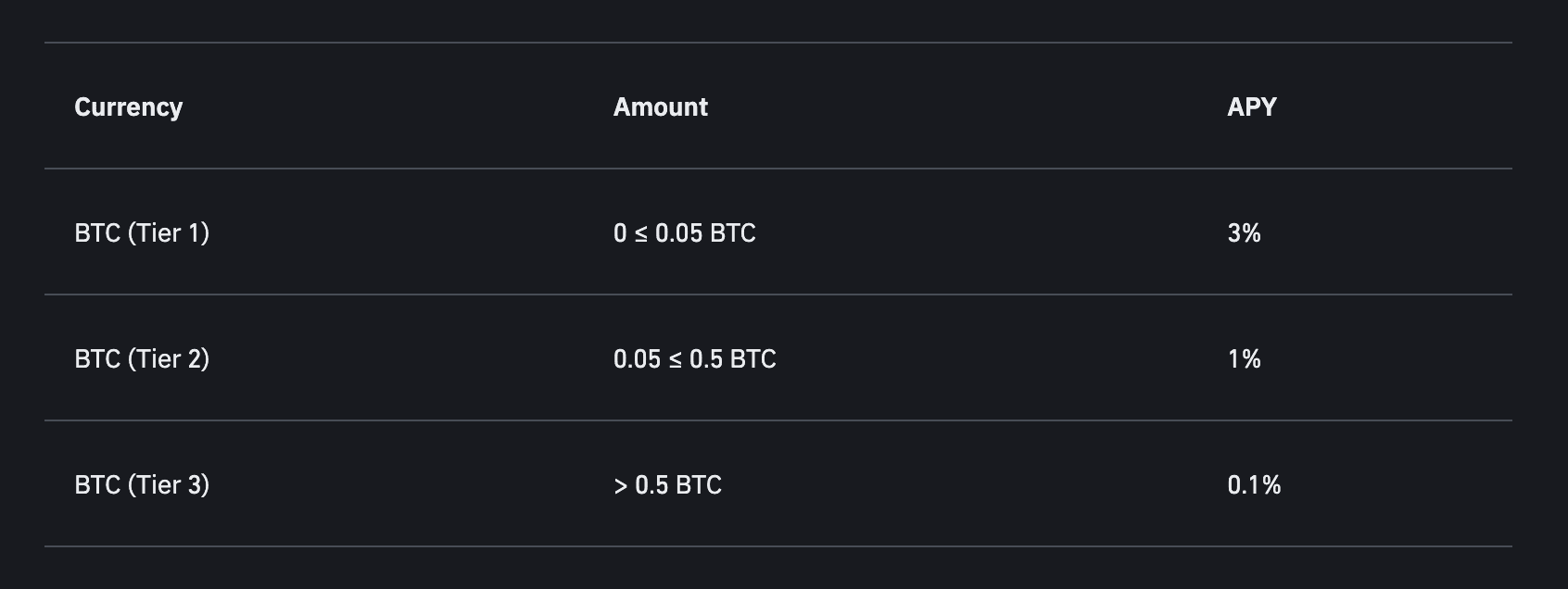
Task: Select the 1% APY value
Action: pyautogui.click(x=1244, y=359)
